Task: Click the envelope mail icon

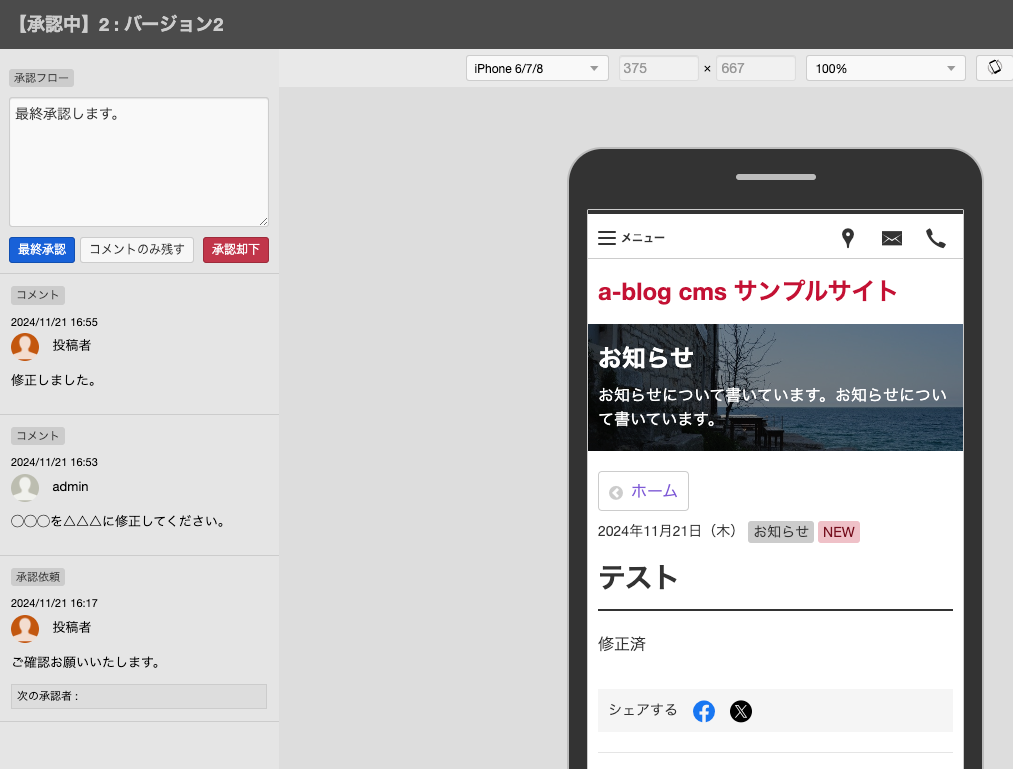Action: 891,238
